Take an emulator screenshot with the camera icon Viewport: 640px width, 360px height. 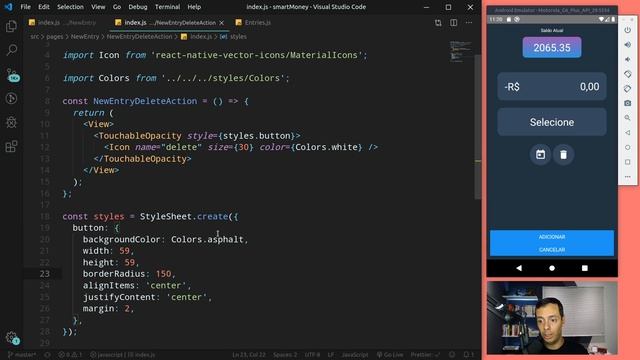tap(628, 103)
